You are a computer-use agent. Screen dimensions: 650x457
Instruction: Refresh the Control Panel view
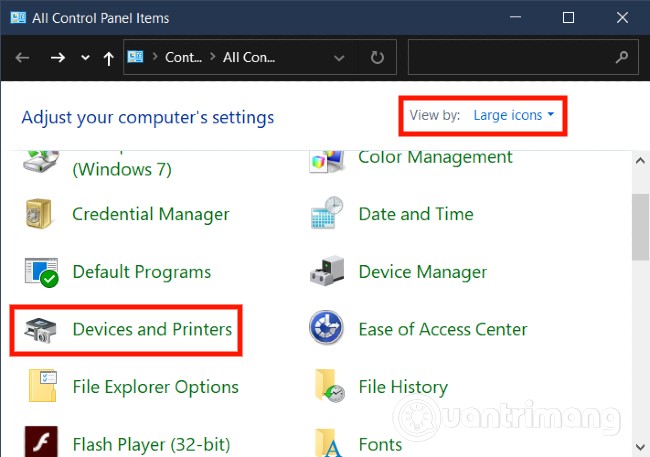point(377,57)
